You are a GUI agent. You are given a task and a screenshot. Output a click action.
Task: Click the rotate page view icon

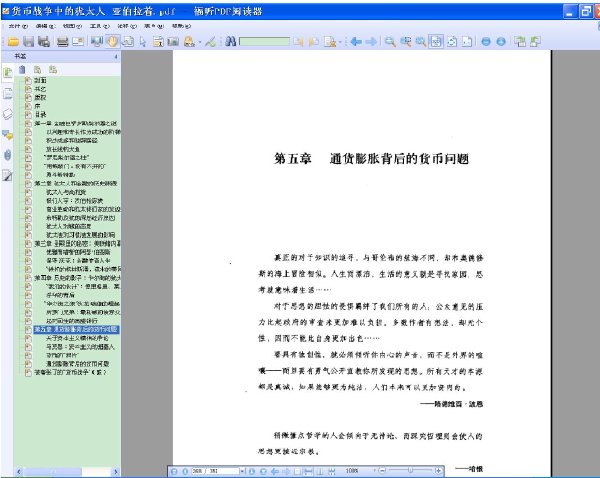[x=452, y=42]
